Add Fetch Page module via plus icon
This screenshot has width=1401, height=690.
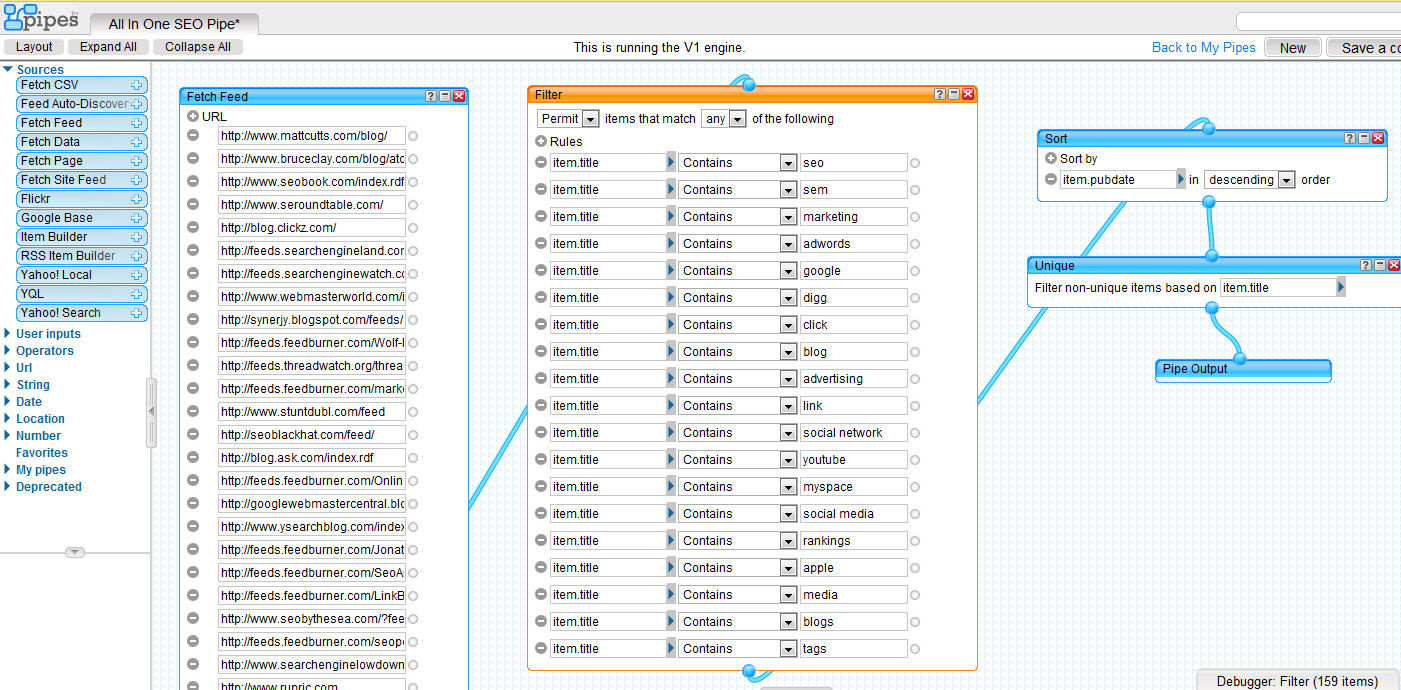coord(136,161)
